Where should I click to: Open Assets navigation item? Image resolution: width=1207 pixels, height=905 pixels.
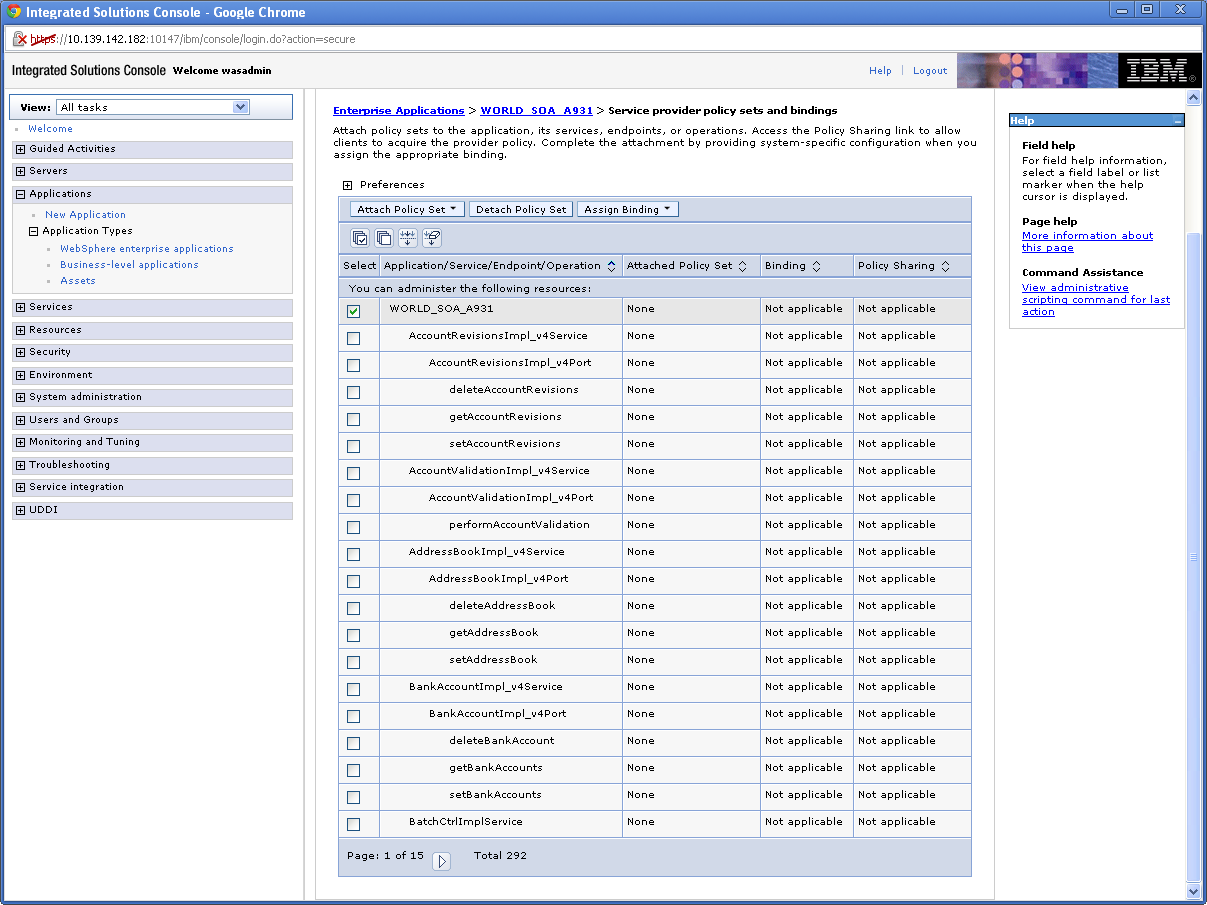78,281
